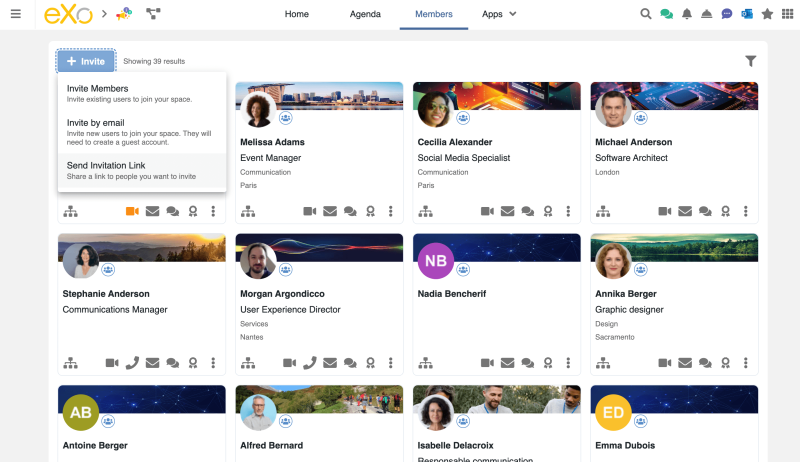Open the green chat bubbles icon
Image resolution: width=800 pixels, height=462 pixels.
[x=666, y=14]
